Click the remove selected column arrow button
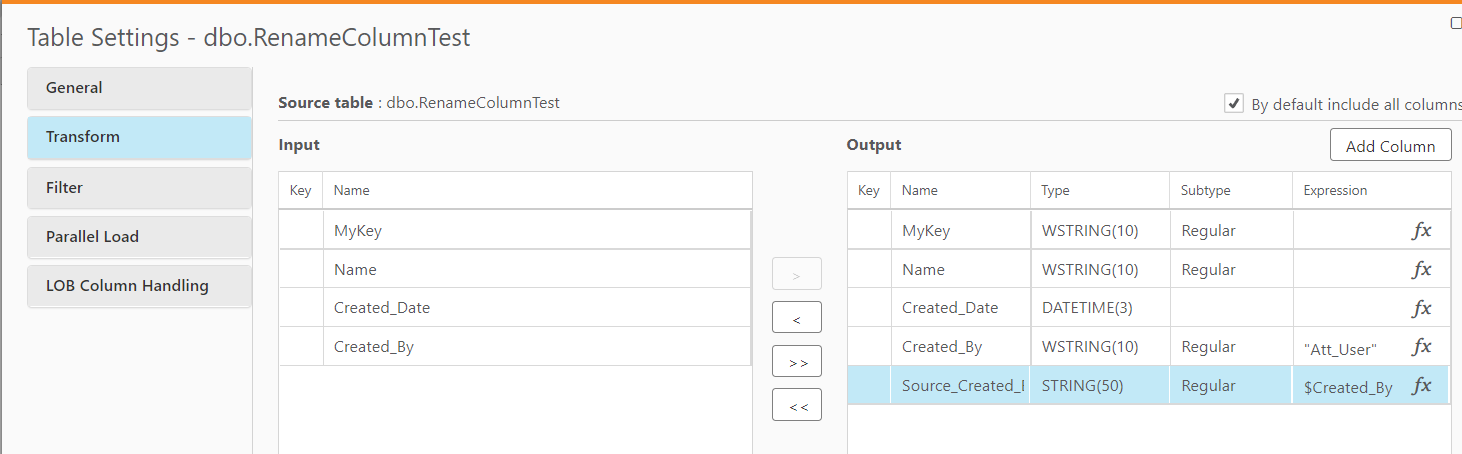This screenshot has width=1462, height=454. tap(797, 318)
